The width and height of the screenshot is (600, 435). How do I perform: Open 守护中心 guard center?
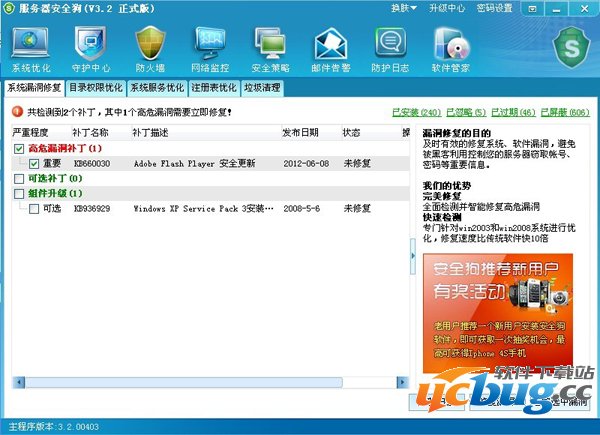tap(90, 49)
